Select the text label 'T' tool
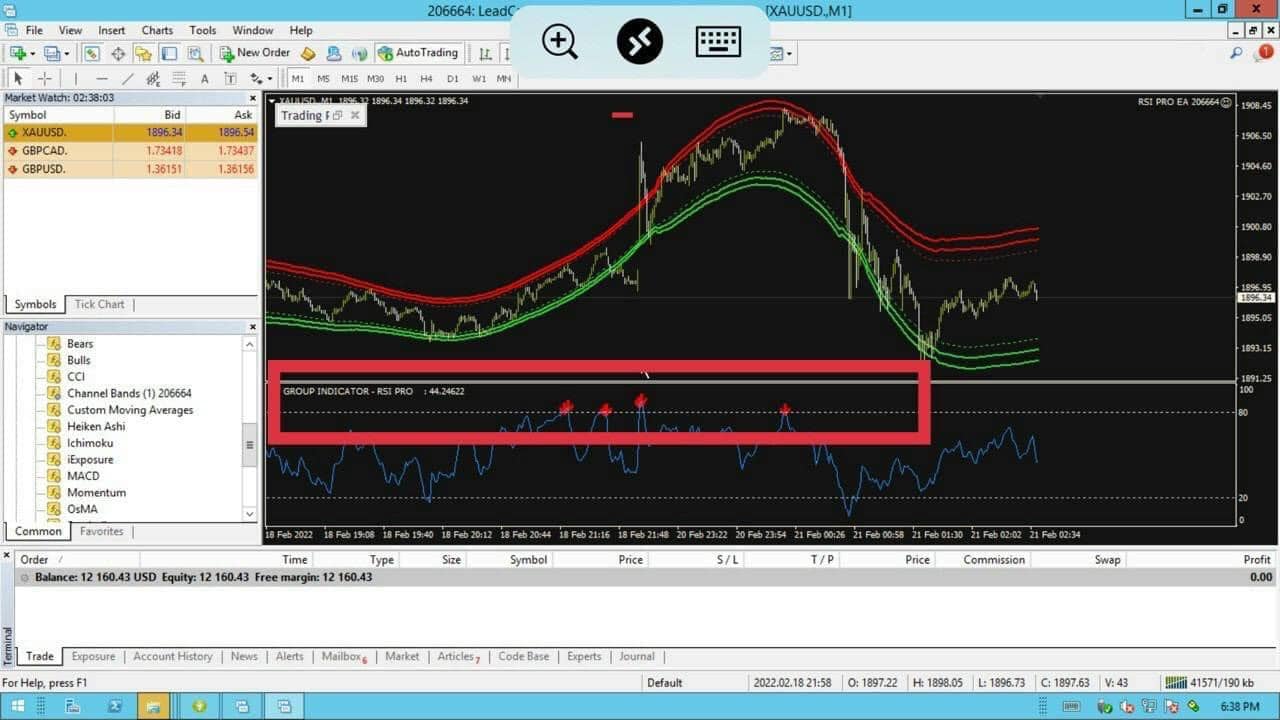1280x720 pixels. pyautogui.click(x=230, y=78)
